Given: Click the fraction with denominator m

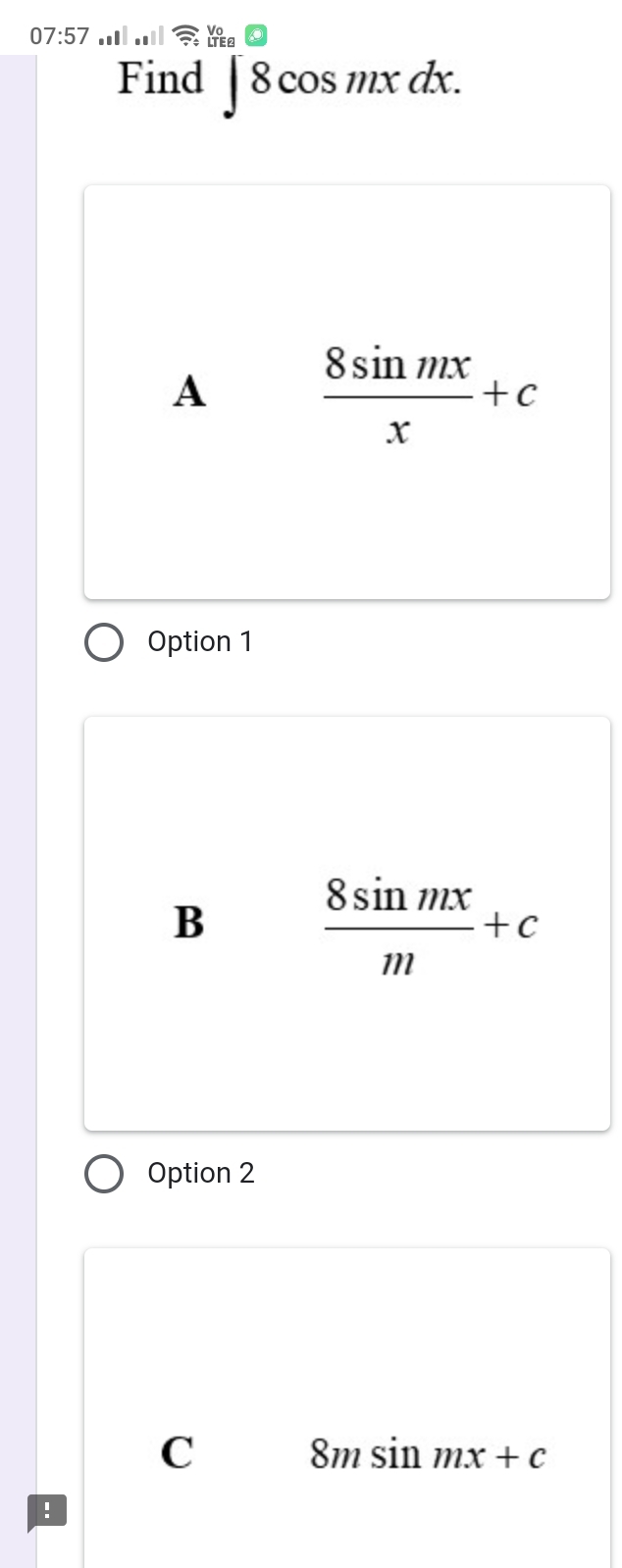Looking at the screenshot, I should 398,926.
